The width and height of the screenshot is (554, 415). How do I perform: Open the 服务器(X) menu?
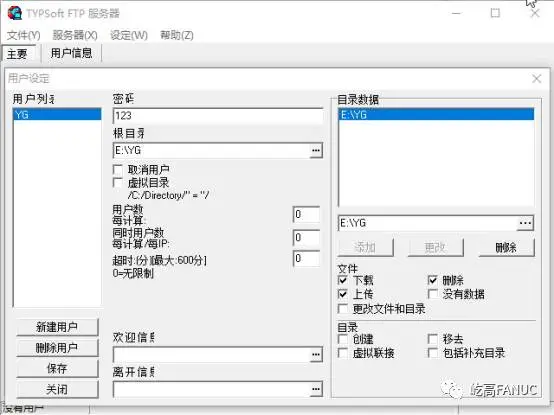(75, 35)
